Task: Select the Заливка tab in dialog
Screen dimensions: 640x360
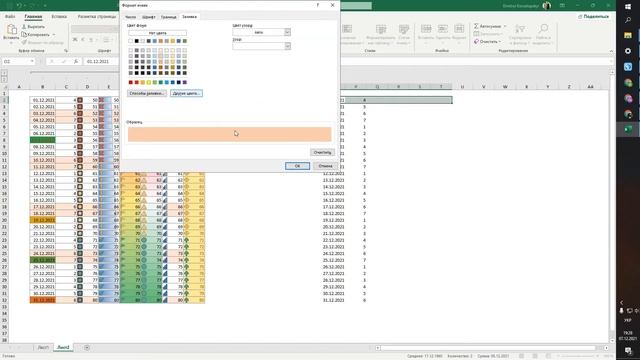Action: click(x=189, y=17)
